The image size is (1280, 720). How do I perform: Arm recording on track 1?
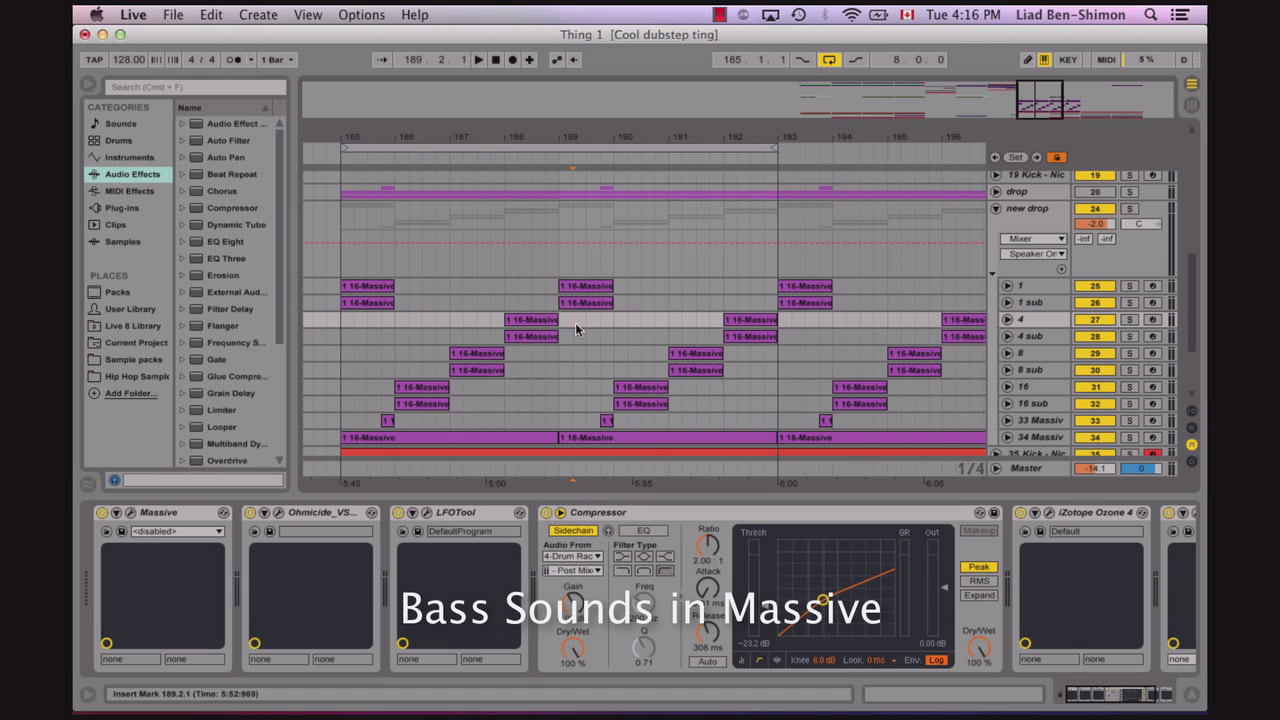1152,286
